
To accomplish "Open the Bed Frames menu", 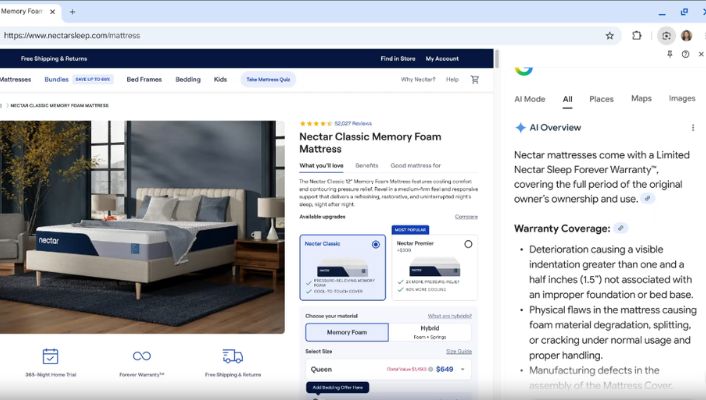I will (x=143, y=79).
